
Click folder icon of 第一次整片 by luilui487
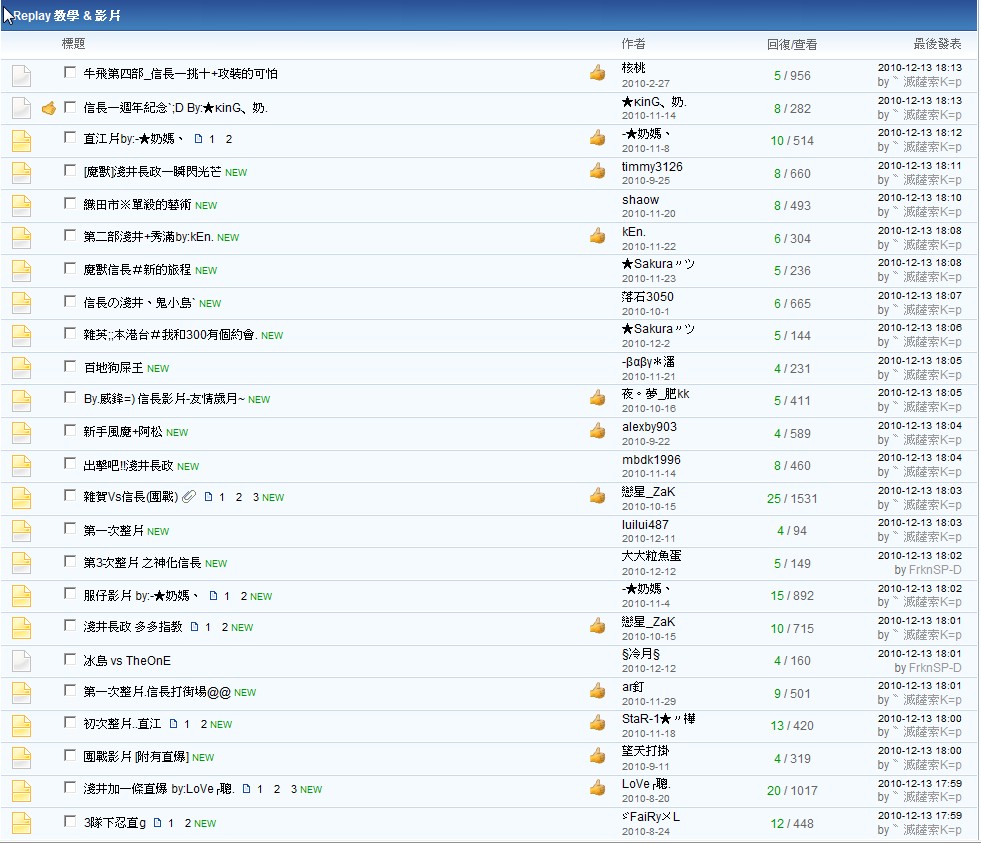tap(21, 531)
